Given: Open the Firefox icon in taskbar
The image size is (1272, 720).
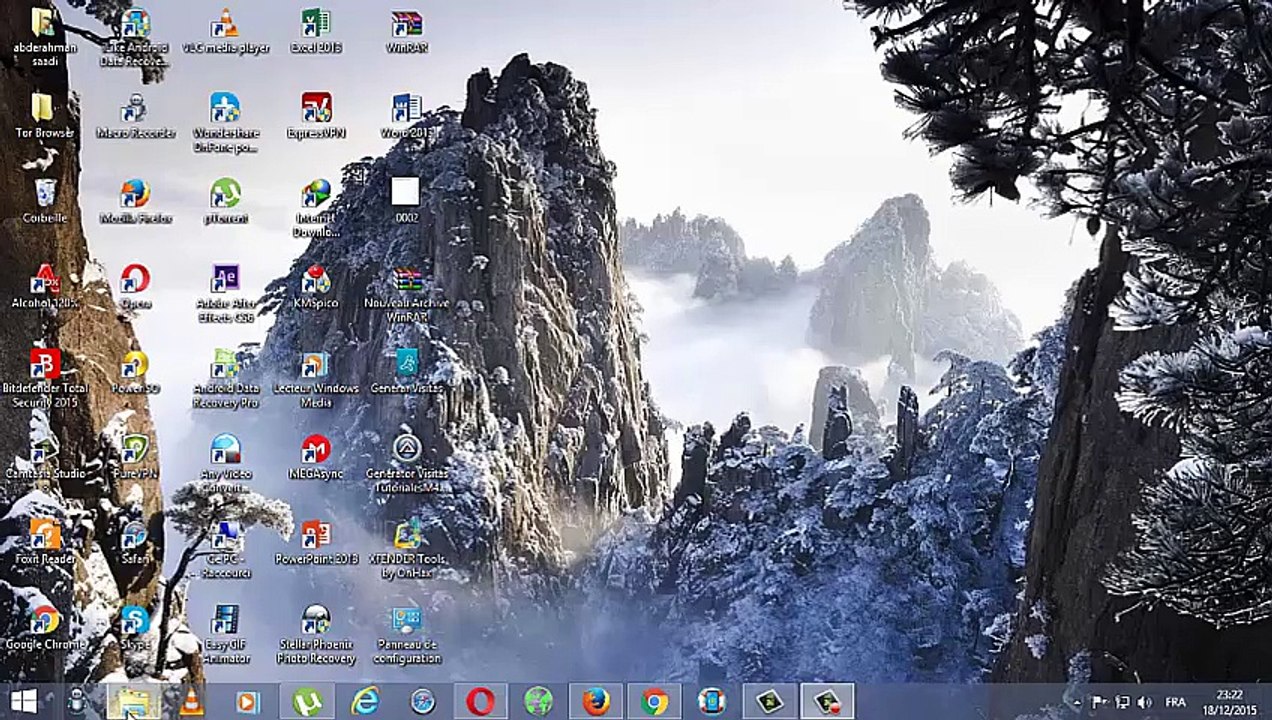Looking at the screenshot, I should 596,701.
